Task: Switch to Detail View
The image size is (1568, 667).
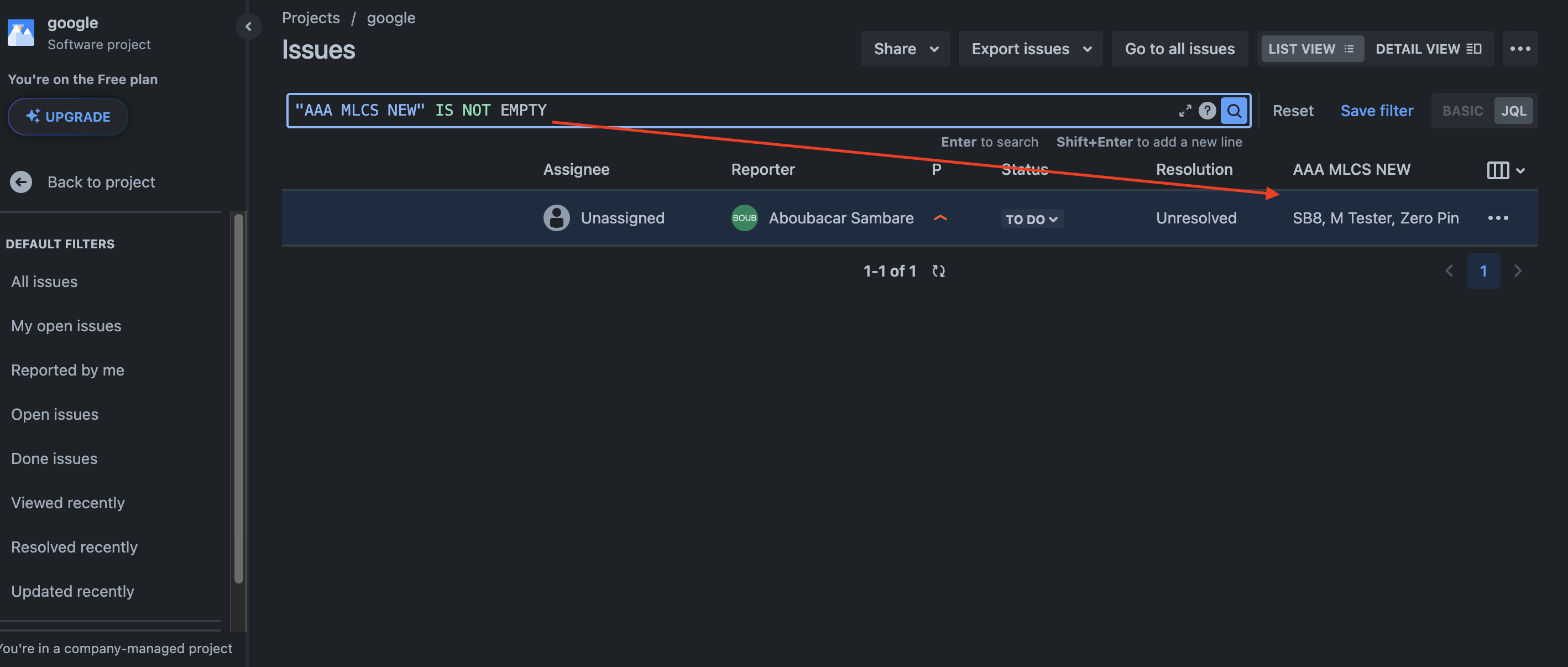Action: (1428, 49)
